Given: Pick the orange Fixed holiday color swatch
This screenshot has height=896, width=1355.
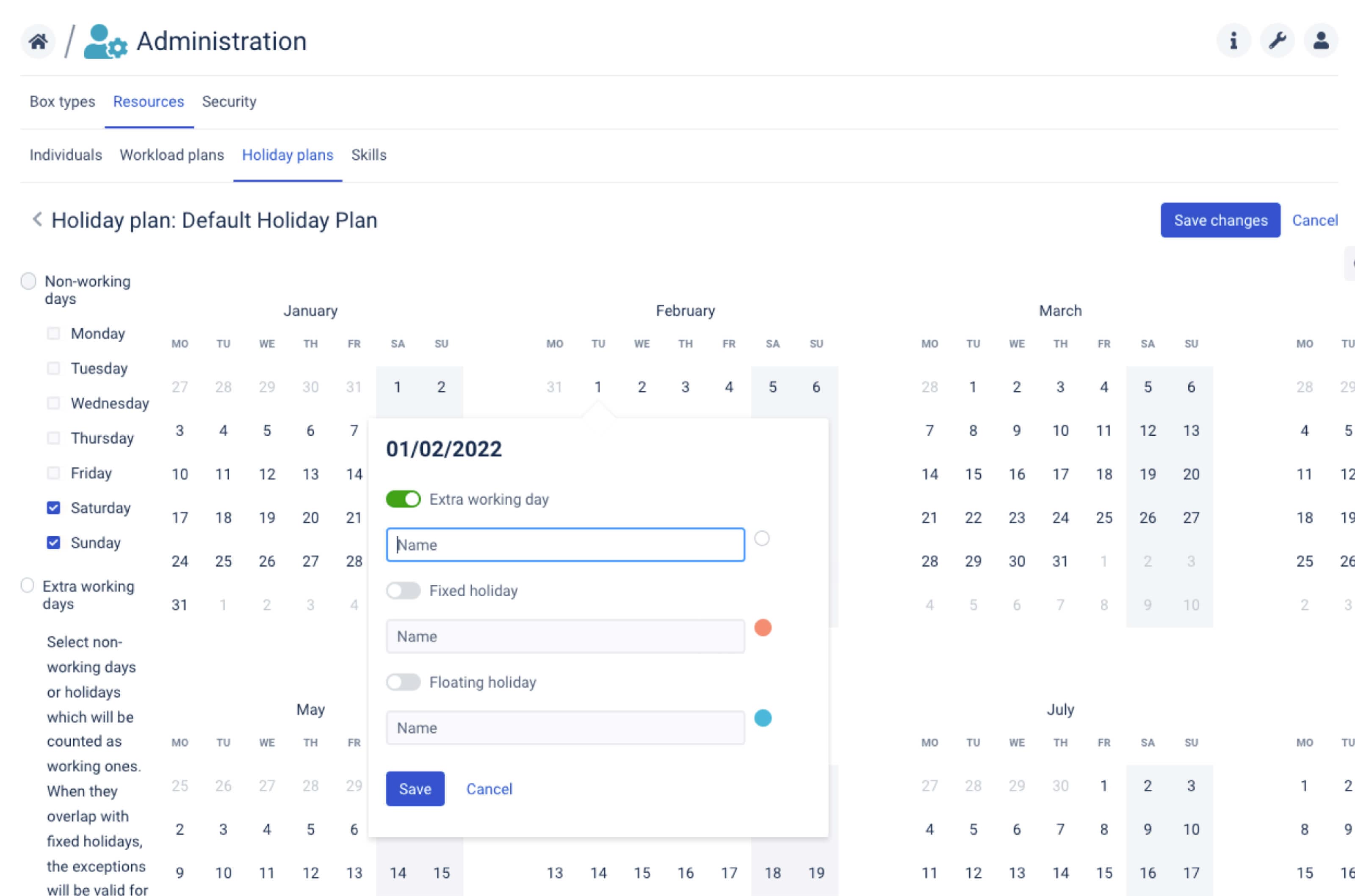Looking at the screenshot, I should 763,628.
